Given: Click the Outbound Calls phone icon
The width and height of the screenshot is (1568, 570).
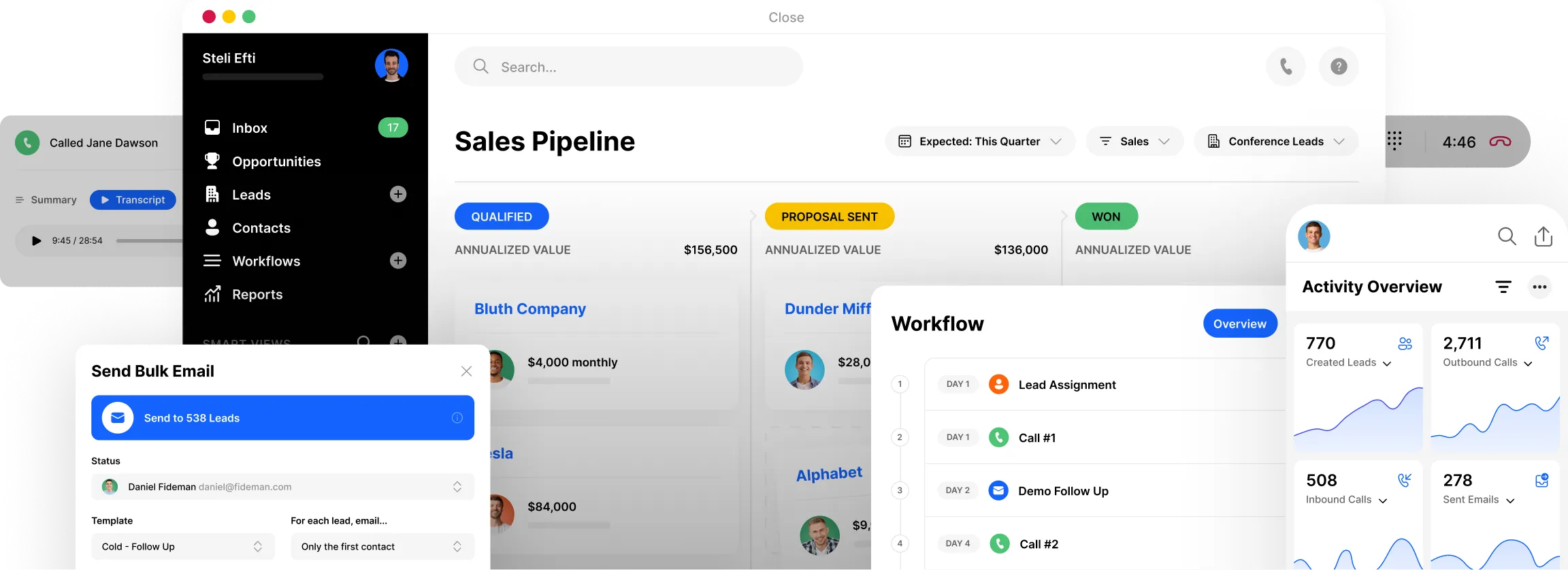Looking at the screenshot, I should click(1541, 343).
